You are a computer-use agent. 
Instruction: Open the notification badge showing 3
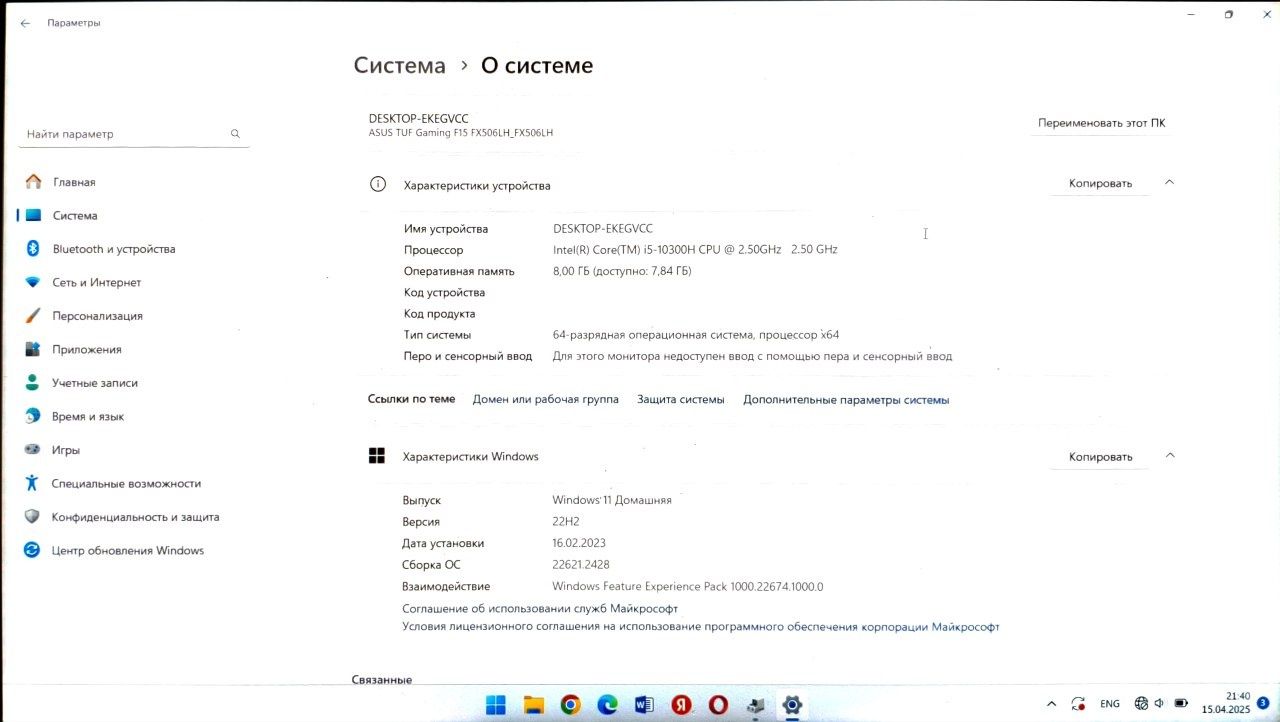pyautogui.click(x=1263, y=703)
